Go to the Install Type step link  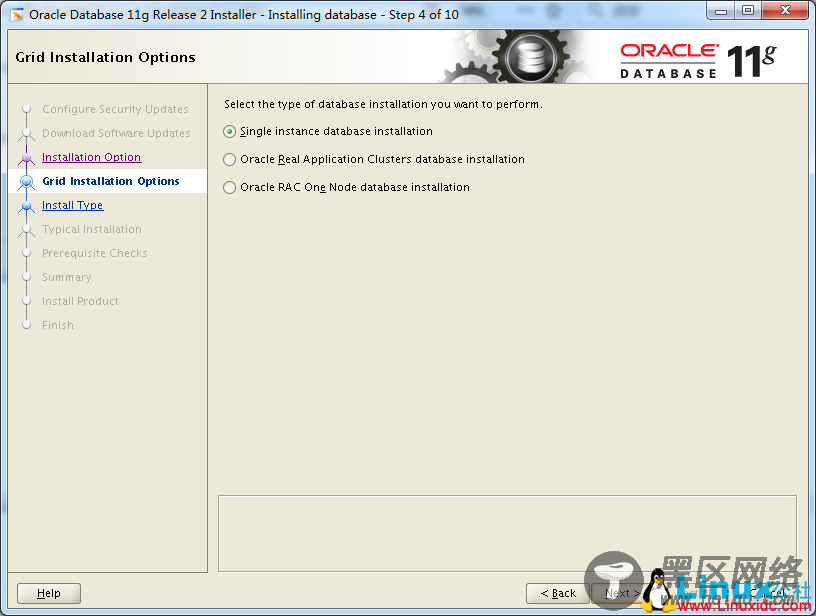[x=73, y=205]
